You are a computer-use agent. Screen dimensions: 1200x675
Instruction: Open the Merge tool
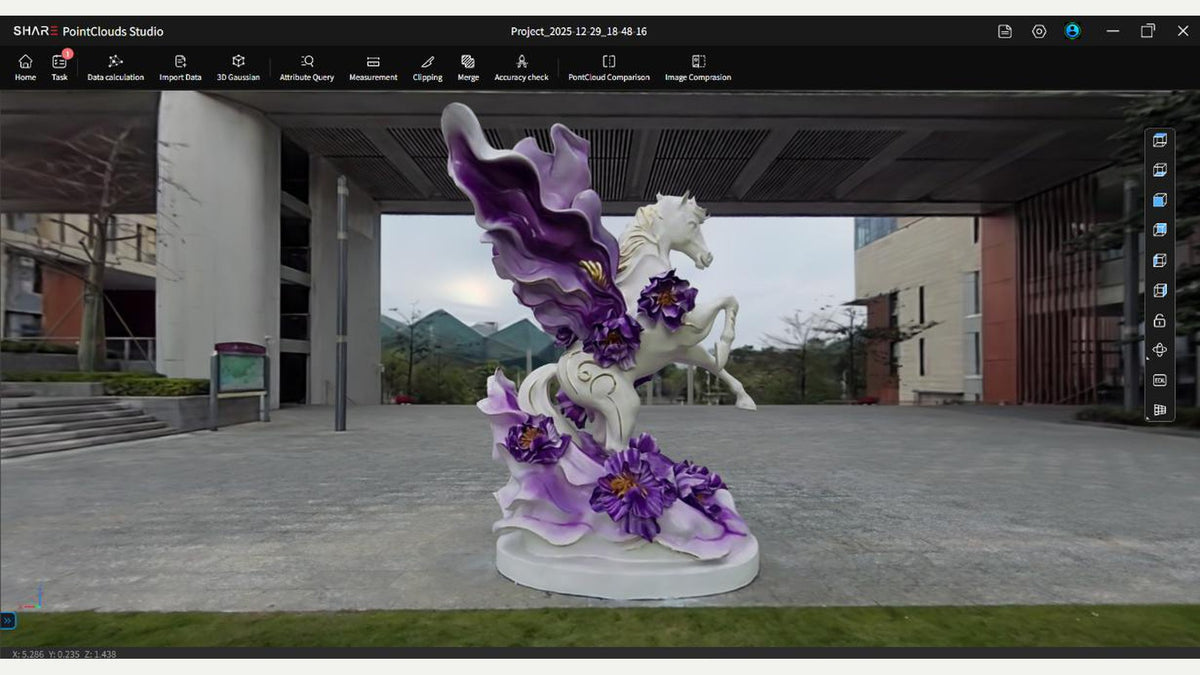468,68
